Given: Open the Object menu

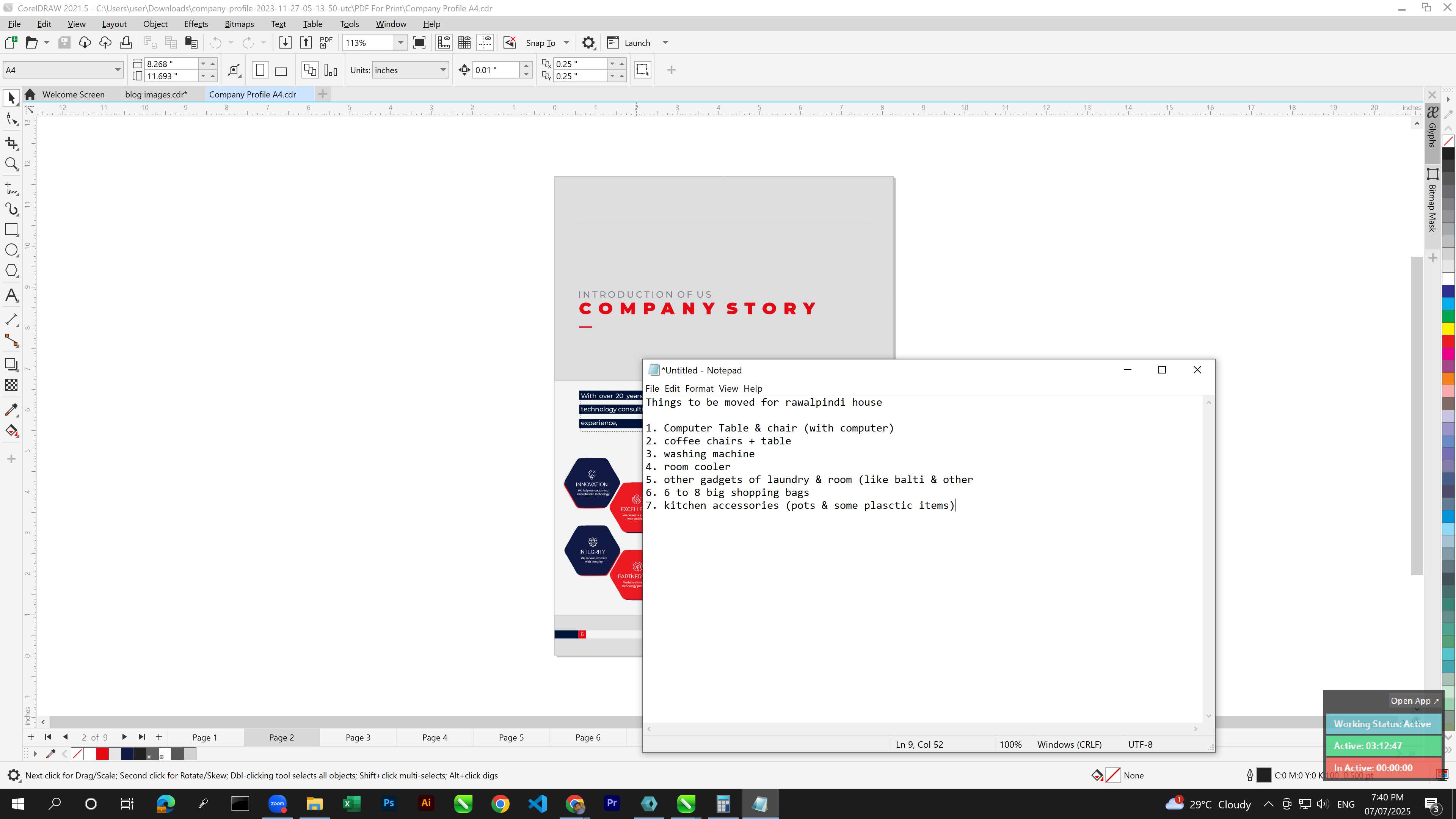Looking at the screenshot, I should (155, 24).
